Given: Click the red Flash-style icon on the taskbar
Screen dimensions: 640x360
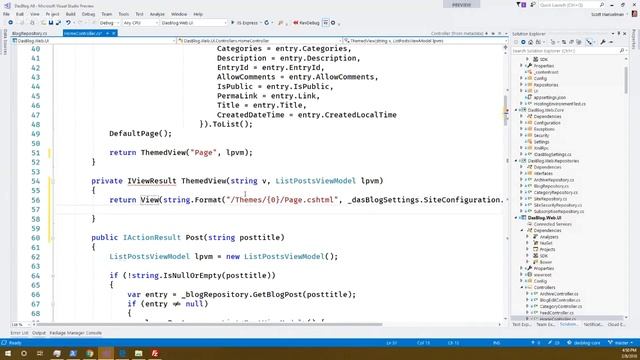Looking at the screenshot, I should pos(155,353).
